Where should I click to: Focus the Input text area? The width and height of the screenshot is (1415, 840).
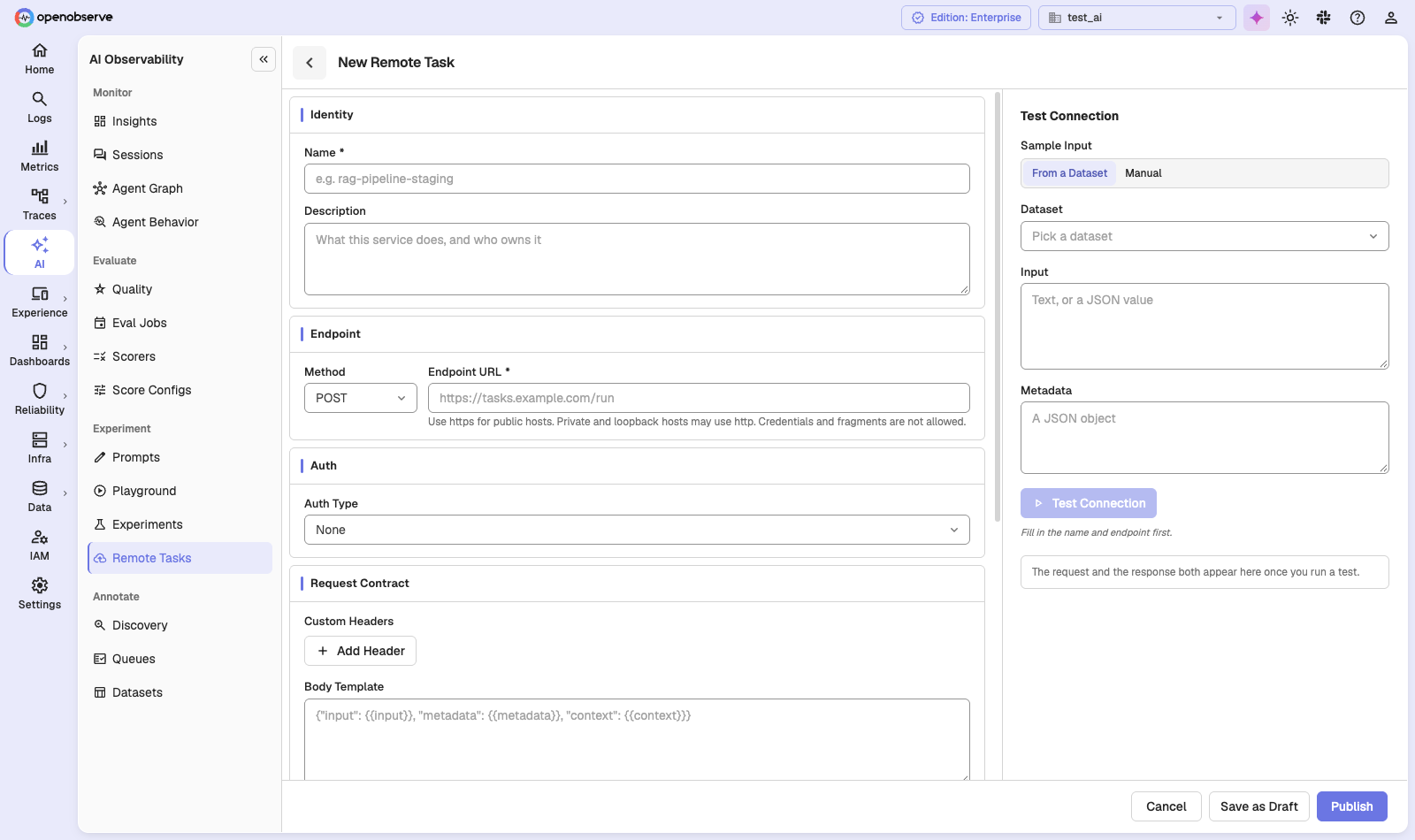[1205, 326]
